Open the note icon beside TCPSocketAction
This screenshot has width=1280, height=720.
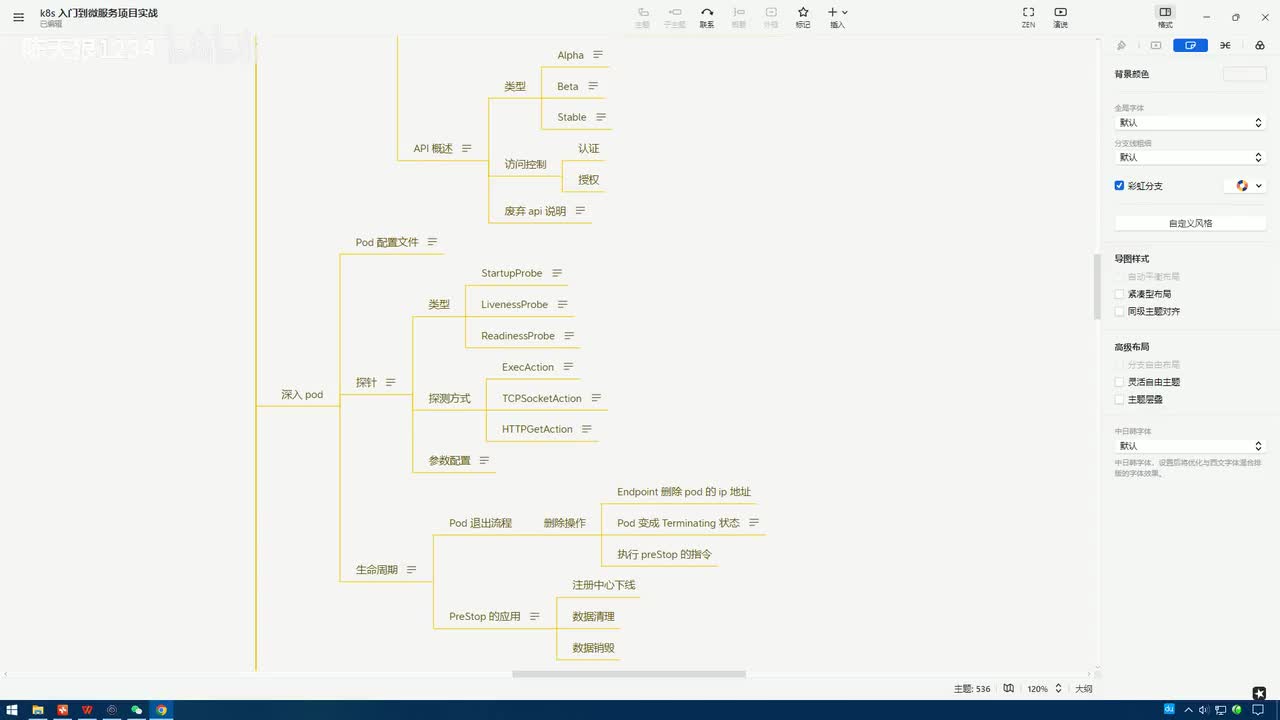(x=596, y=398)
